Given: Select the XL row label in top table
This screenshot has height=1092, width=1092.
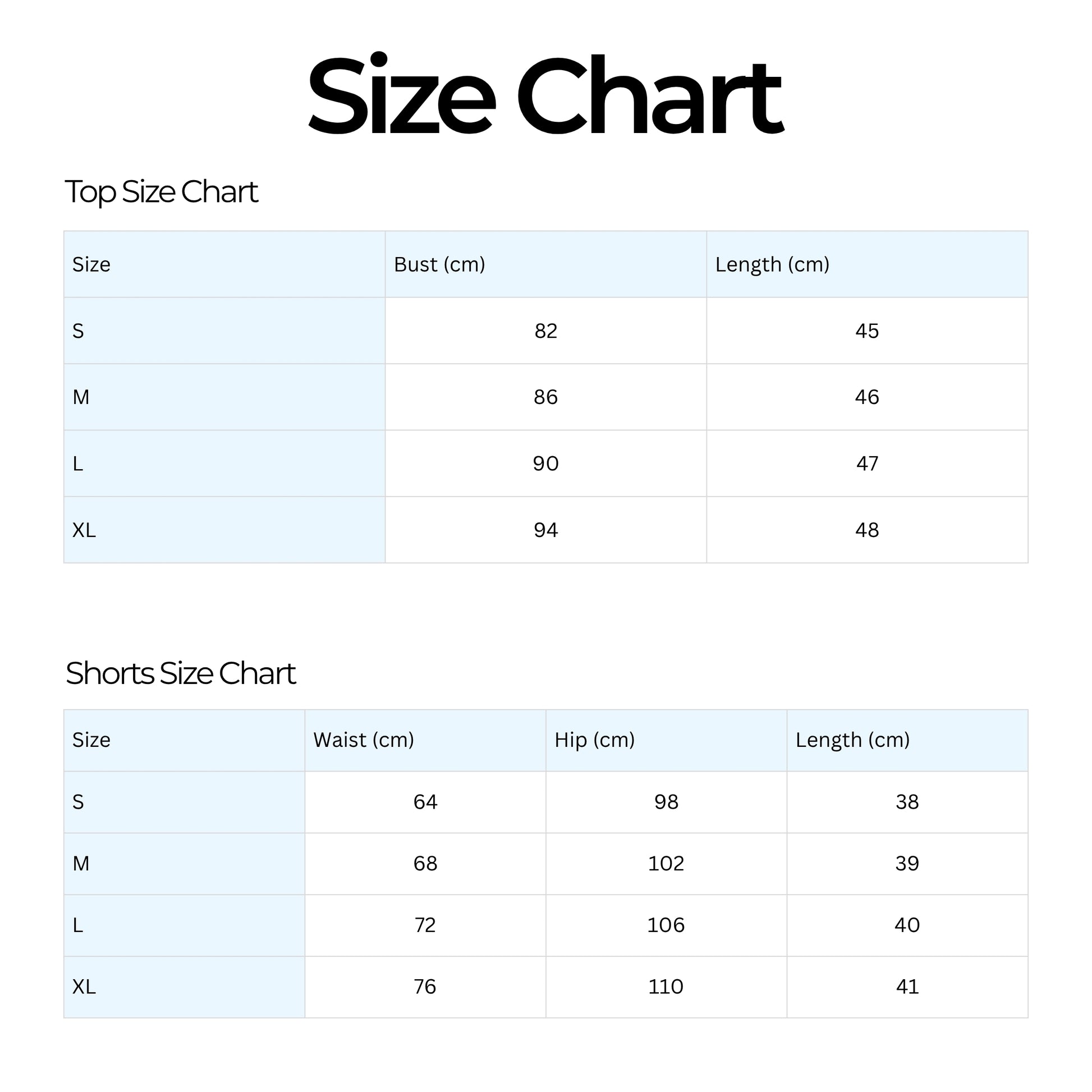Looking at the screenshot, I should [x=84, y=530].
